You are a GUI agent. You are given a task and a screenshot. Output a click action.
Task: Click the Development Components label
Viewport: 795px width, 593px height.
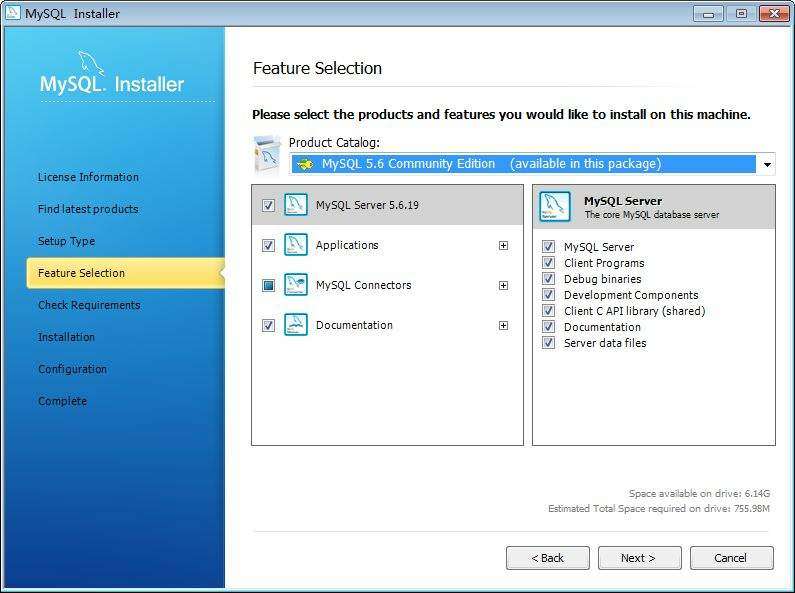tap(631, 295)
